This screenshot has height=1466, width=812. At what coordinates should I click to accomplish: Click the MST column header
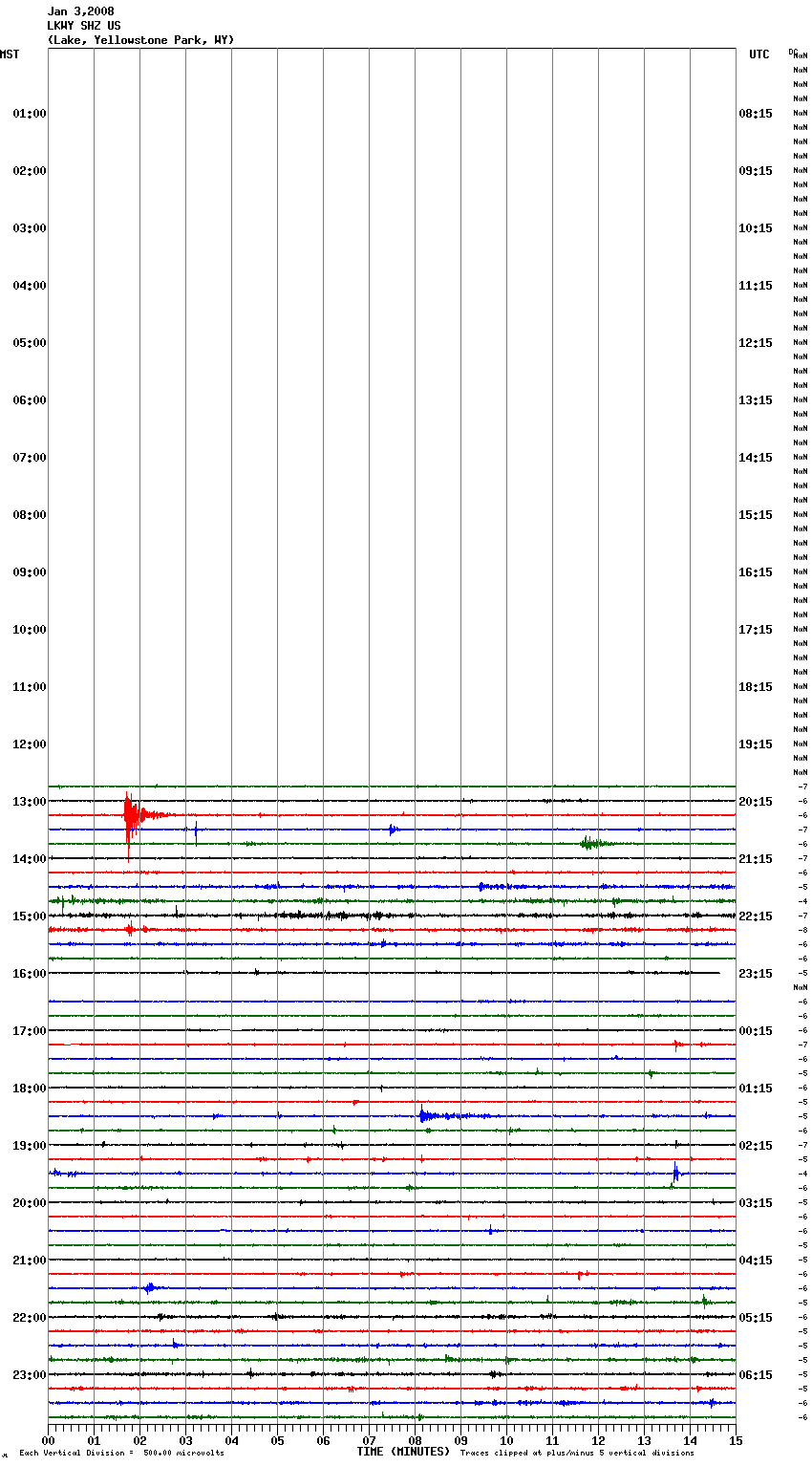coord(10,54)
